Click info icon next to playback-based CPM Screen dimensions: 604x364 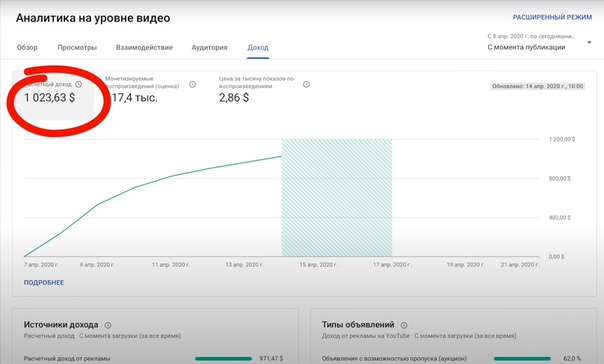[306, 84]
